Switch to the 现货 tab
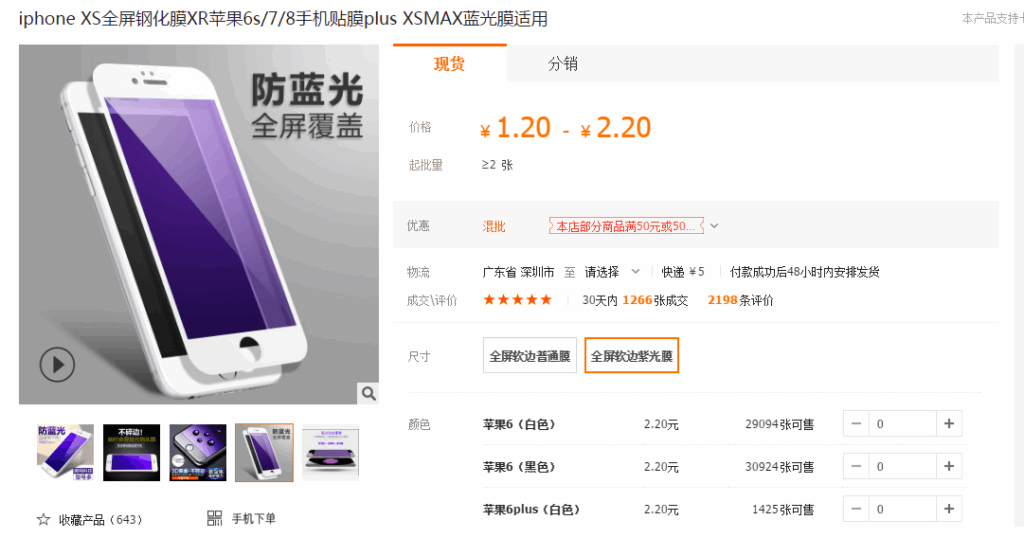This screenshot has height=538, width=1024. pos(449,63)
